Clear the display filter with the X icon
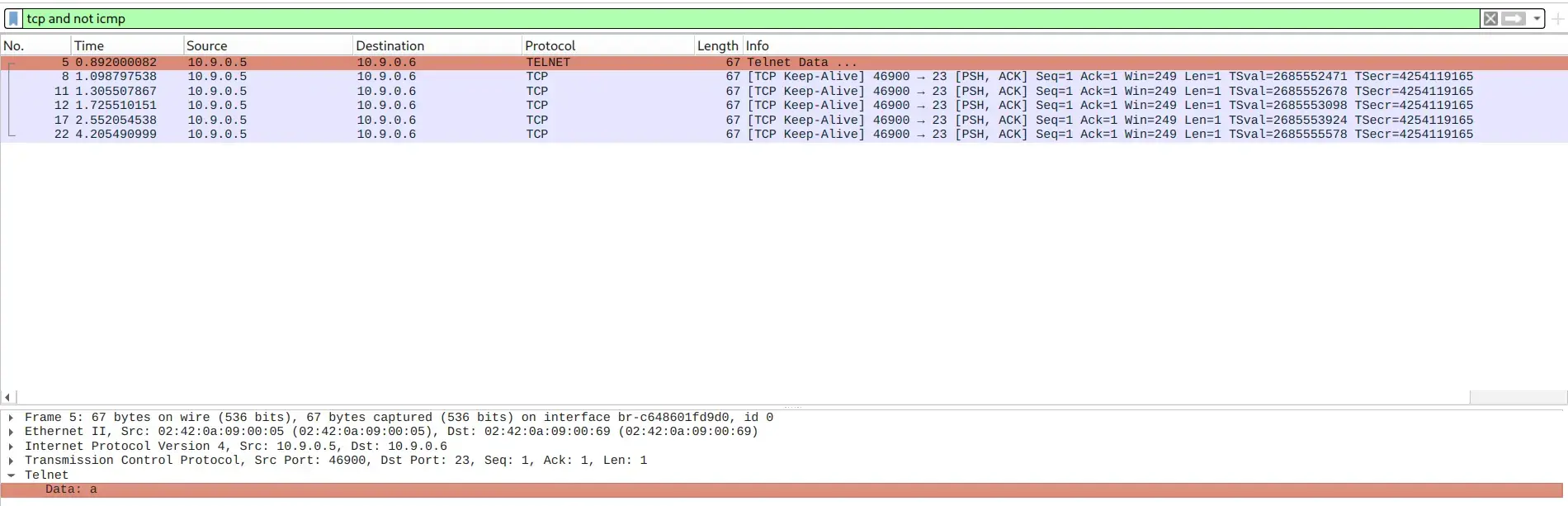 click(1490, 18)
